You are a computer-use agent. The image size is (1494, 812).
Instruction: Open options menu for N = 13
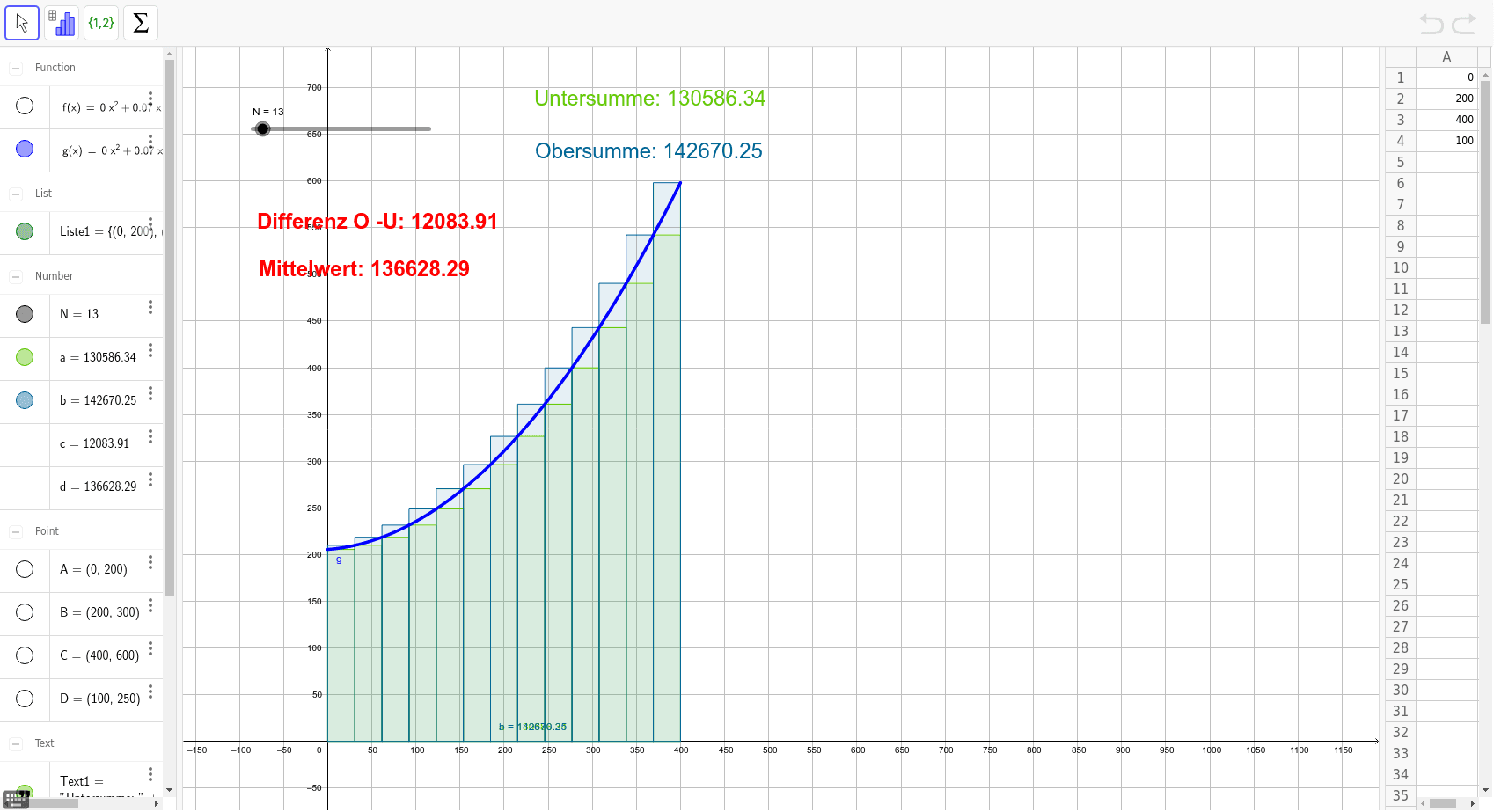coord(150,307)
